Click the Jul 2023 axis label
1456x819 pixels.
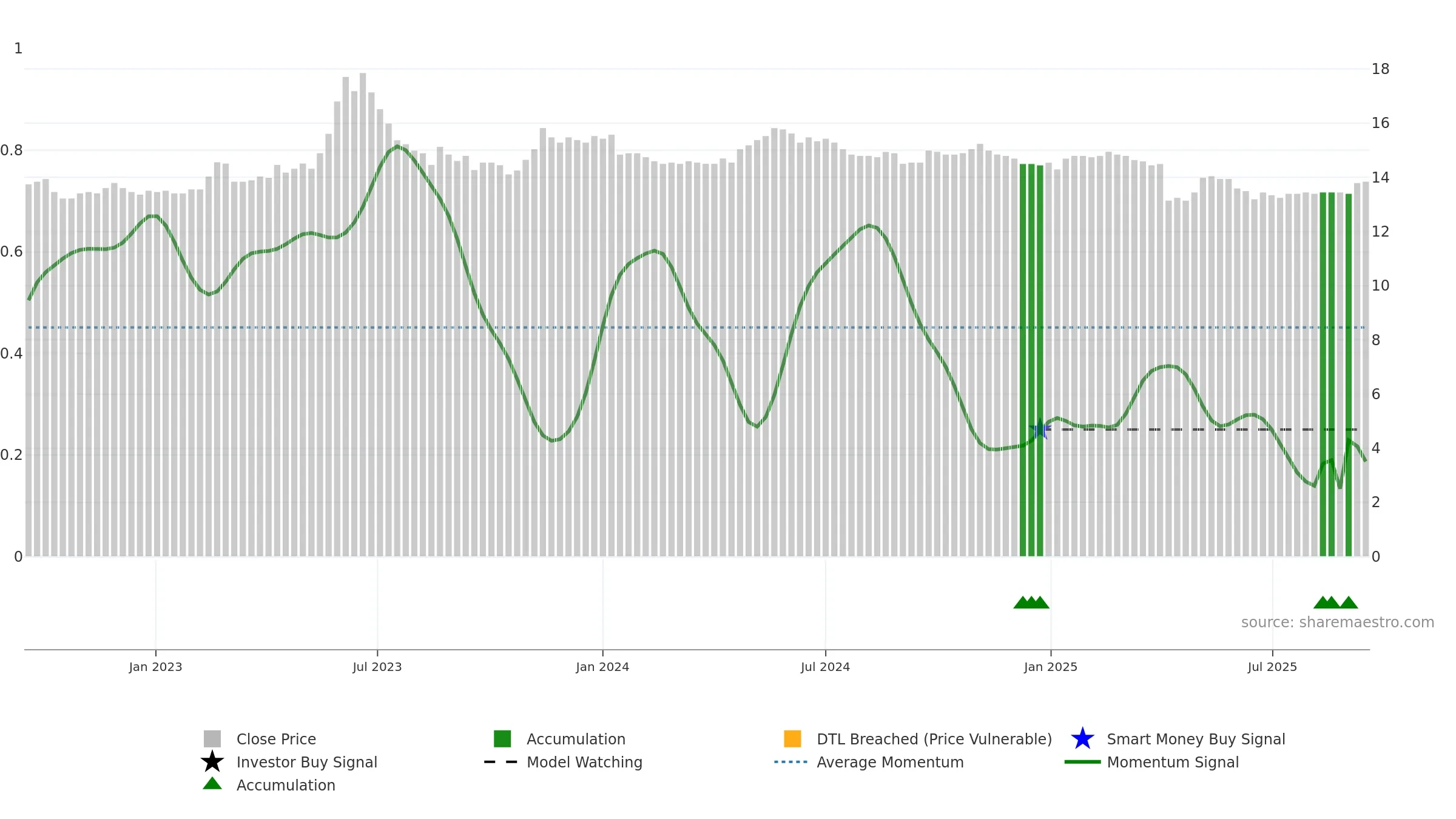pos(377,667)
